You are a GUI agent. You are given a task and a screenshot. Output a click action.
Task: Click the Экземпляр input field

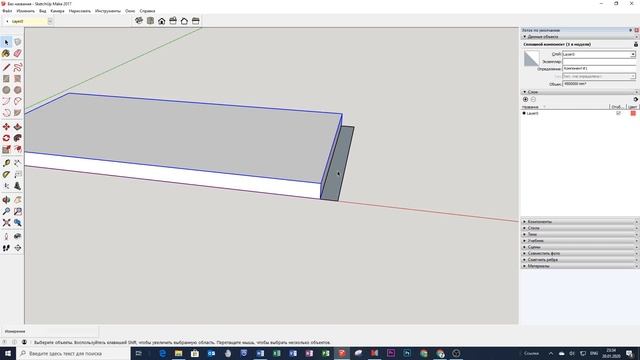coord(599,62)
